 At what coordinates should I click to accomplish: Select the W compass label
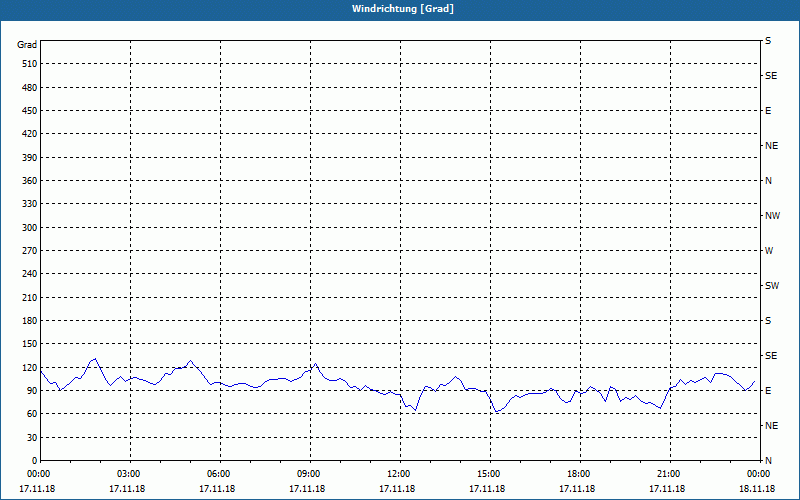click(769, 251)
